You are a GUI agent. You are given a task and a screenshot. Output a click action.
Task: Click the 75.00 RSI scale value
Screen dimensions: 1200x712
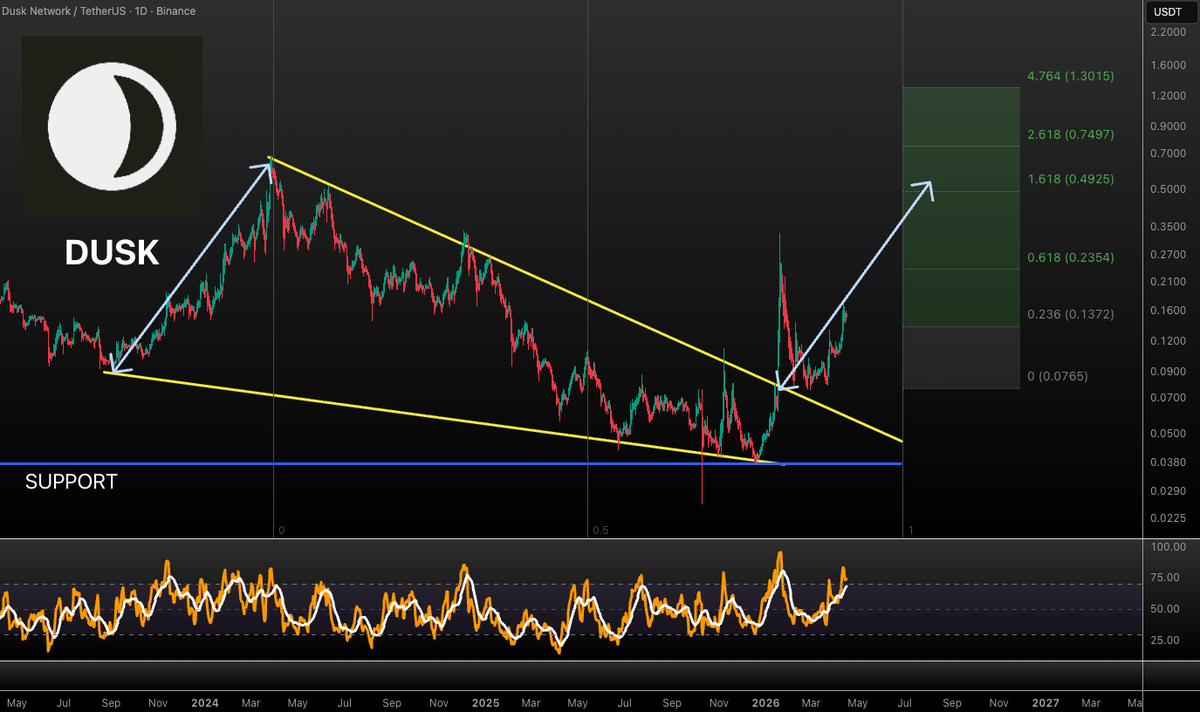click(x=1168, y=578)
